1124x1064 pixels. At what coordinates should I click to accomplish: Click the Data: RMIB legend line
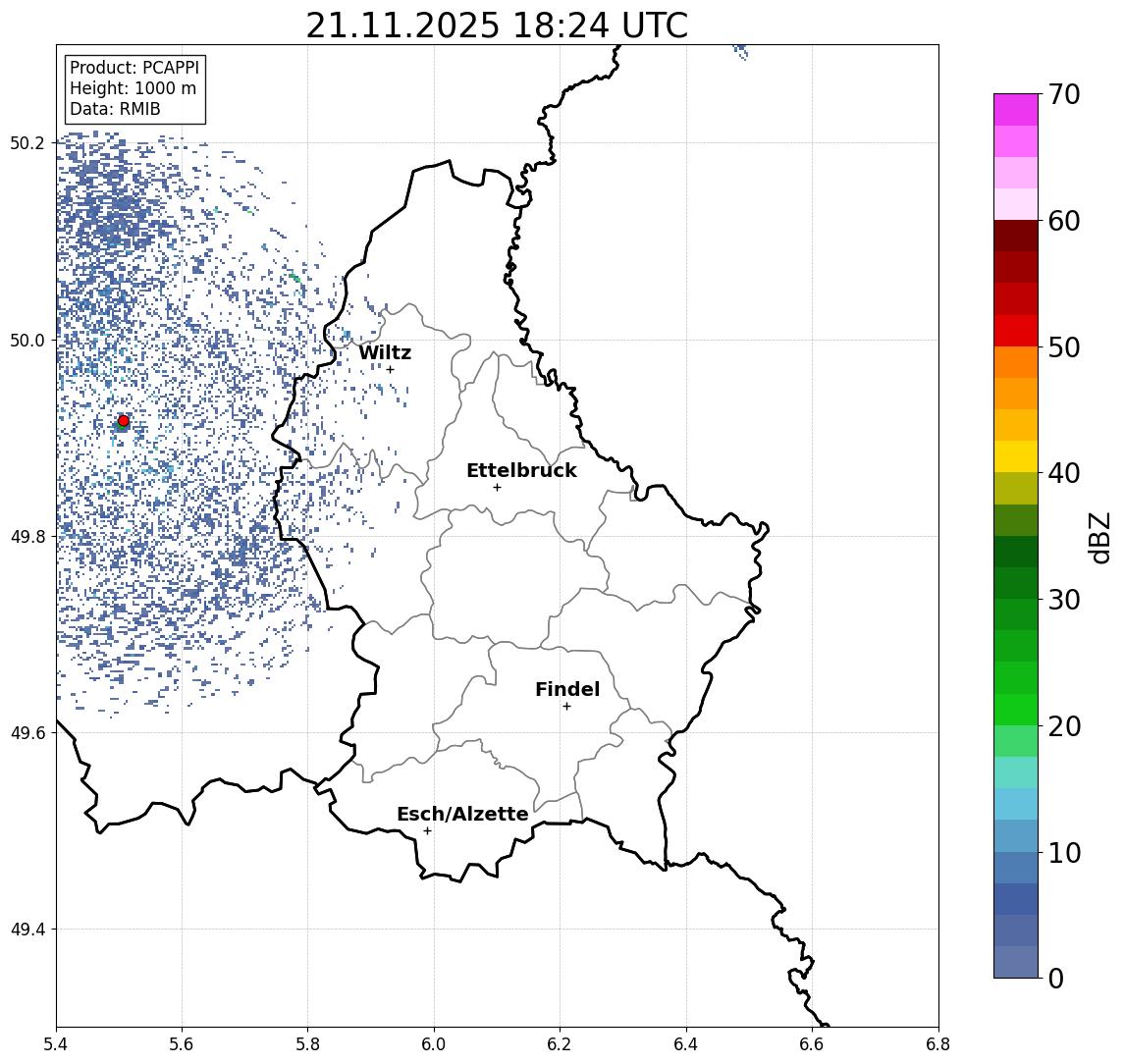[x=115, y=109]
